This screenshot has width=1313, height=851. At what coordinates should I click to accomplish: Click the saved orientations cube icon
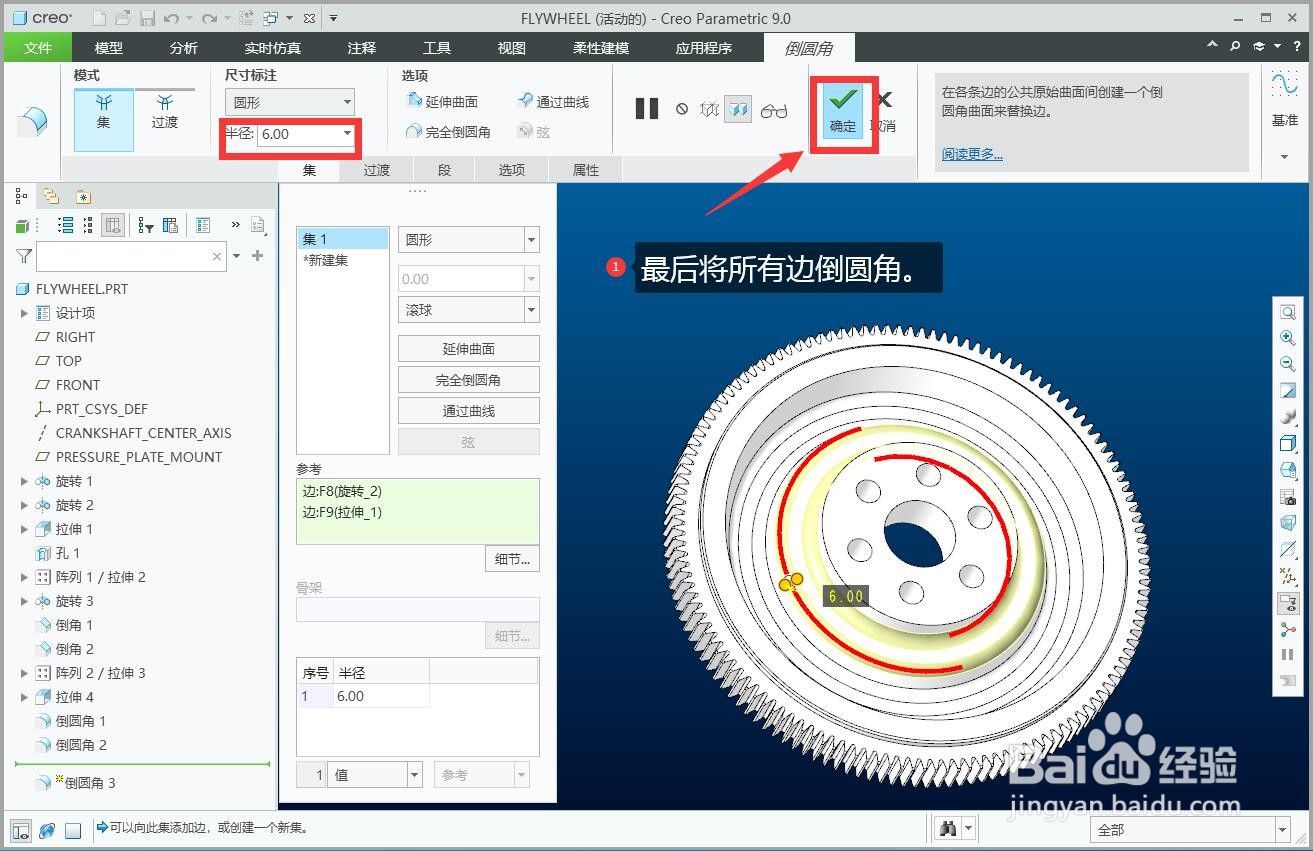[1288, 470]
